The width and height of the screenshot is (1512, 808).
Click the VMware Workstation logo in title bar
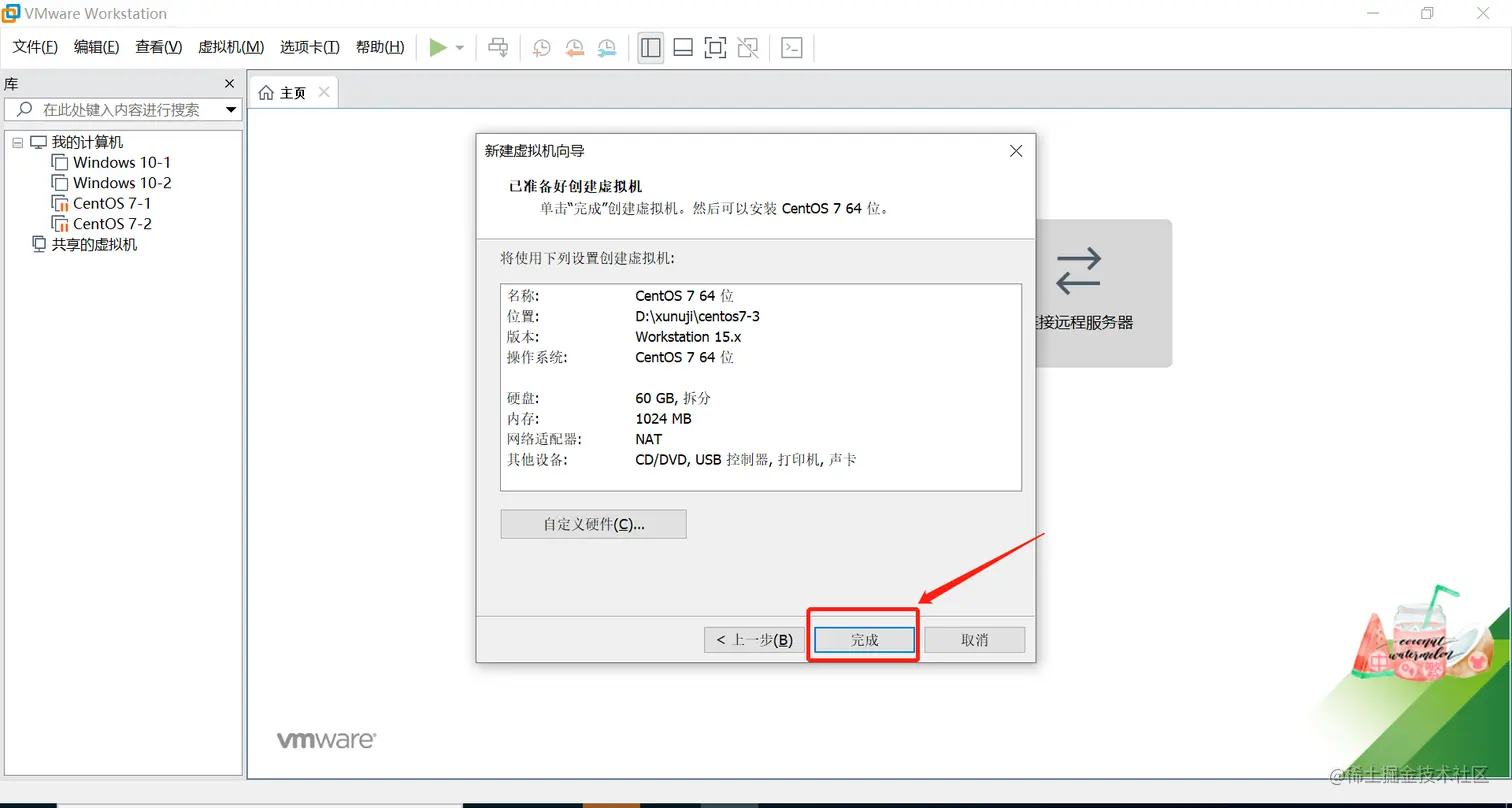tap(10, 13)
